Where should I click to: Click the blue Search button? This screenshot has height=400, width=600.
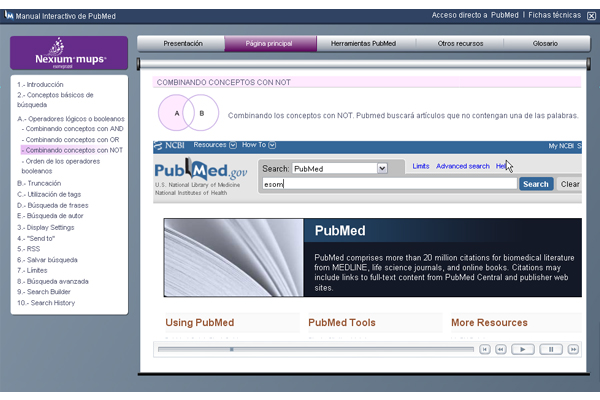click(536, 184)
